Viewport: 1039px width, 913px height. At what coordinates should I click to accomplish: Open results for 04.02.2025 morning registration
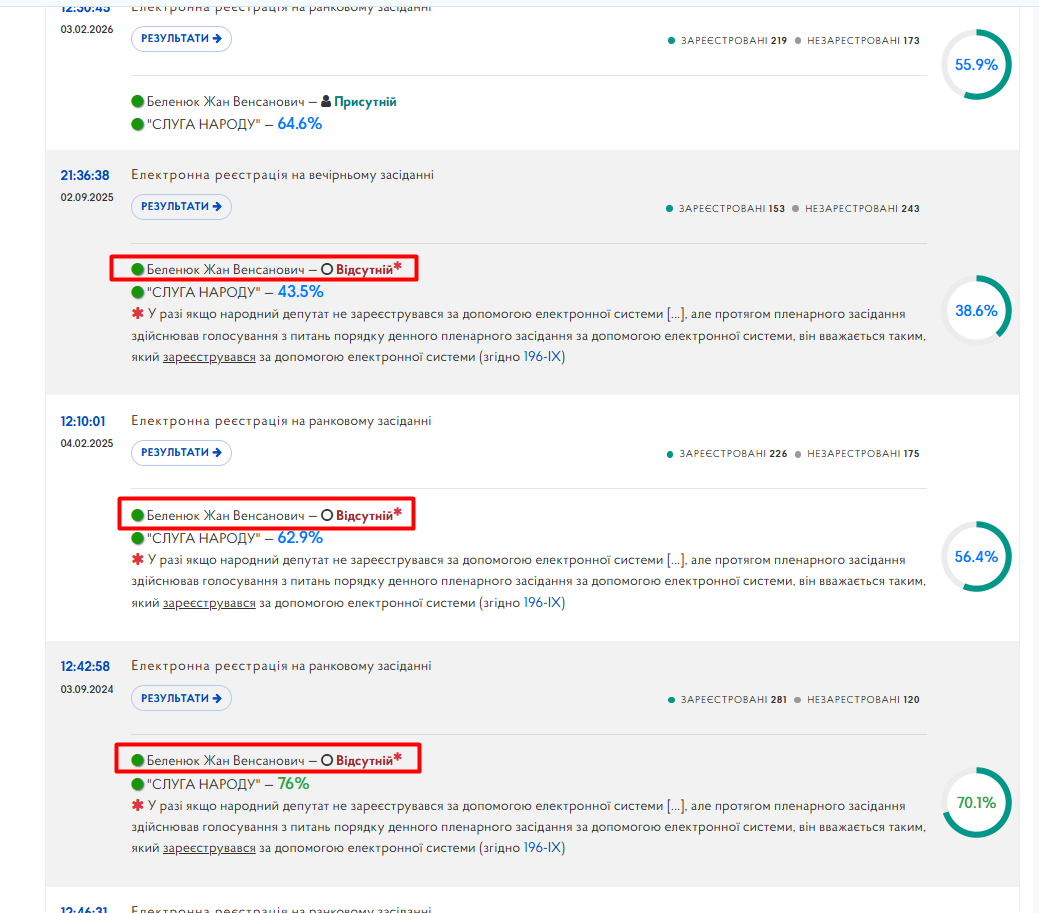(x=181, y=453)
